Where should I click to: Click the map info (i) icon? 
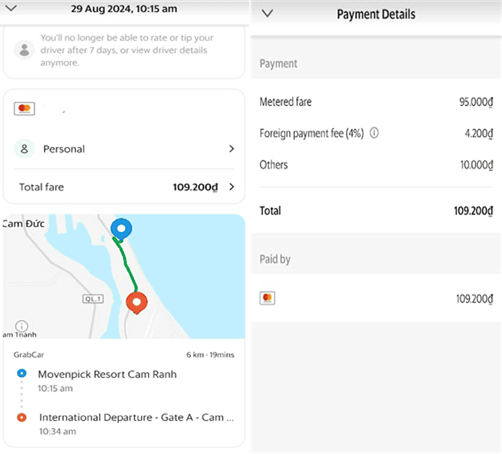coord(22,326)
